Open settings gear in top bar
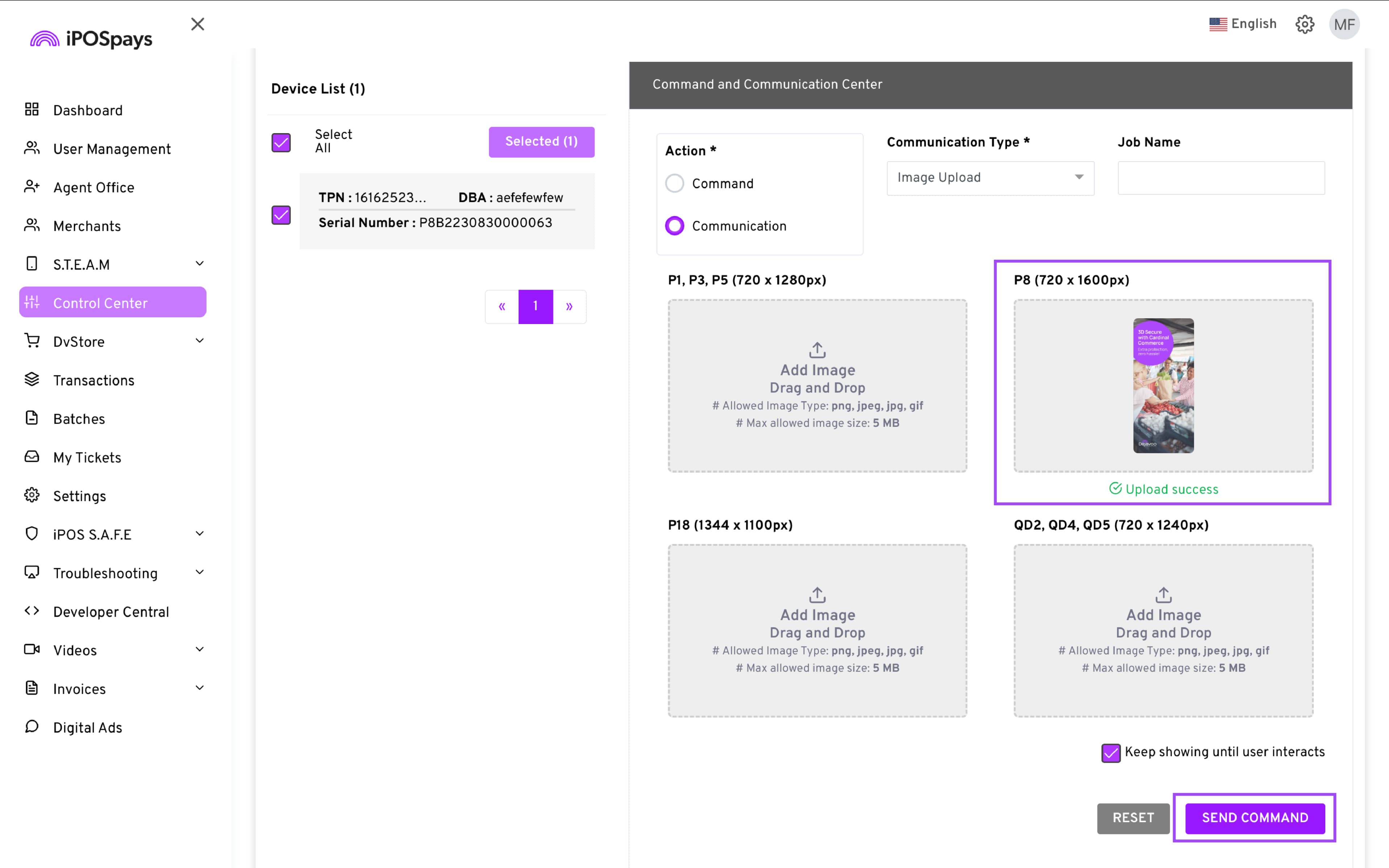This screenshot has width=1389, height=868. coord(1305,24)
